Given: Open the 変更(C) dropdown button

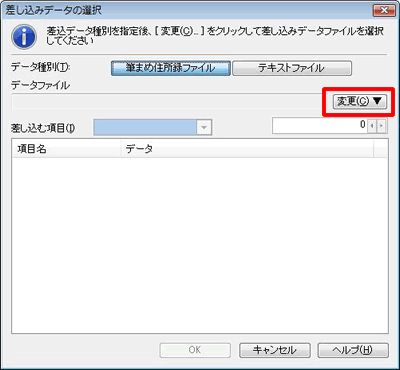Looking at the screenshot, I should [x=359, y=101].
